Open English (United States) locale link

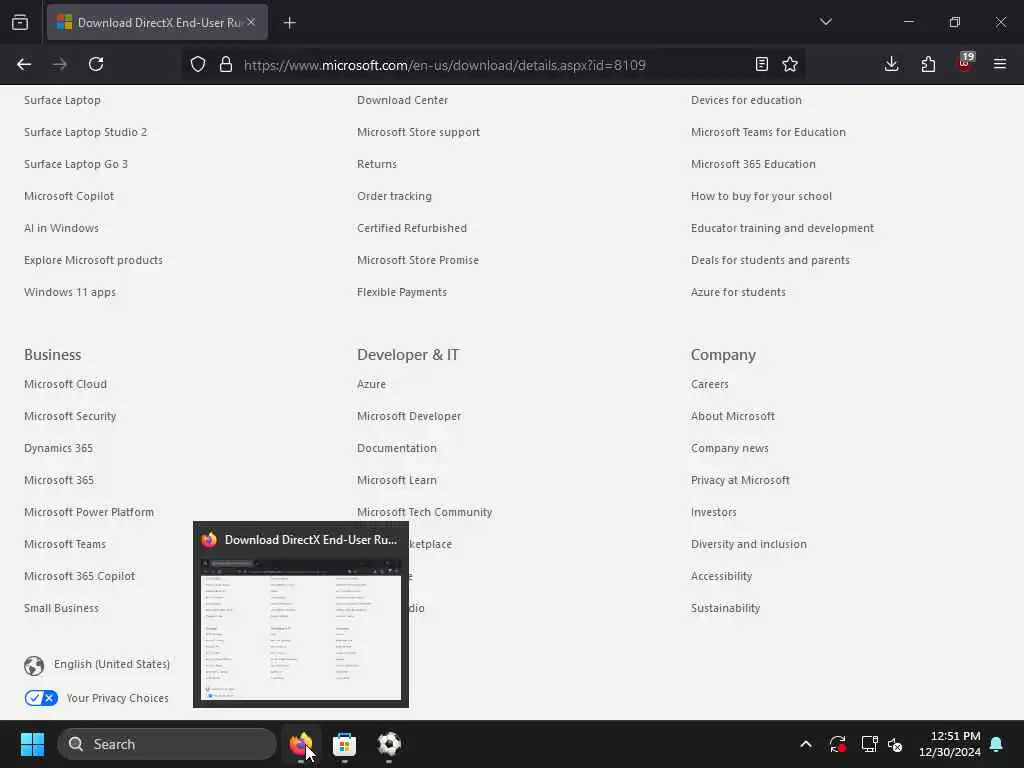112,664
